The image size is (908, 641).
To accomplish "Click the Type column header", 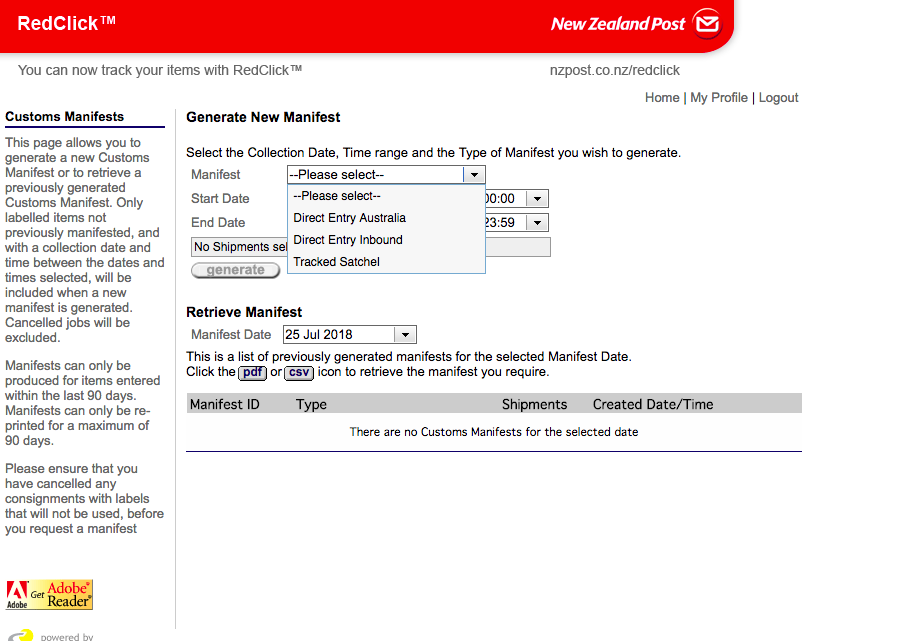I will (x=312, y=404).
